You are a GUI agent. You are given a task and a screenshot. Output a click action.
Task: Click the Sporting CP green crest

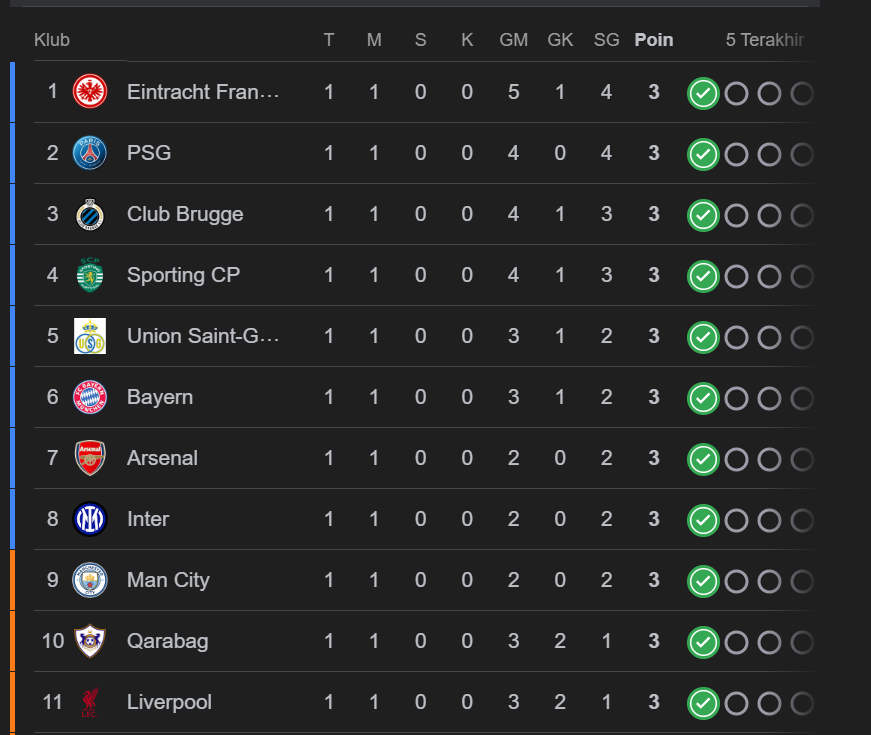point(90,275)
